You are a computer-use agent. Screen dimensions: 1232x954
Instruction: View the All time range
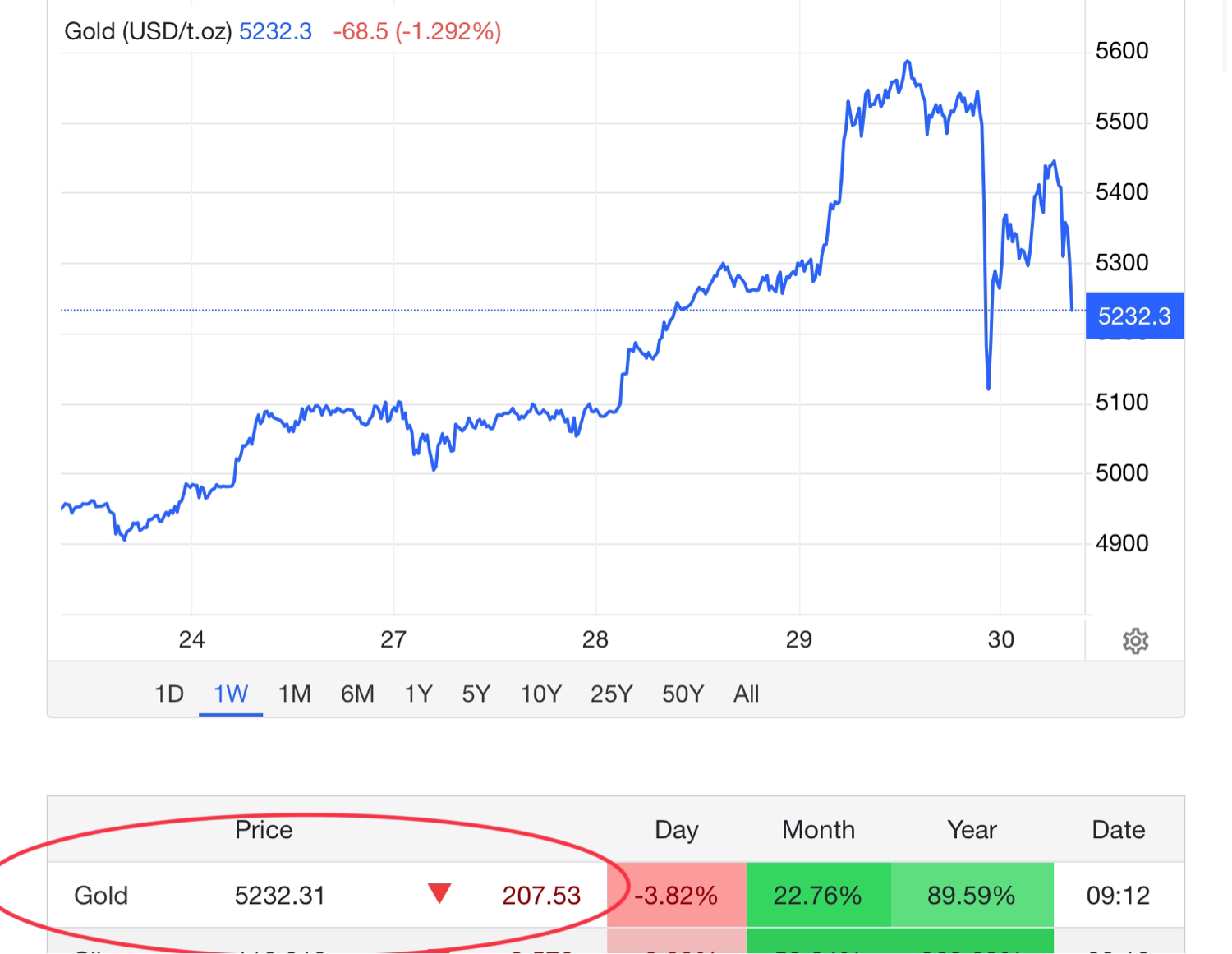746,694
